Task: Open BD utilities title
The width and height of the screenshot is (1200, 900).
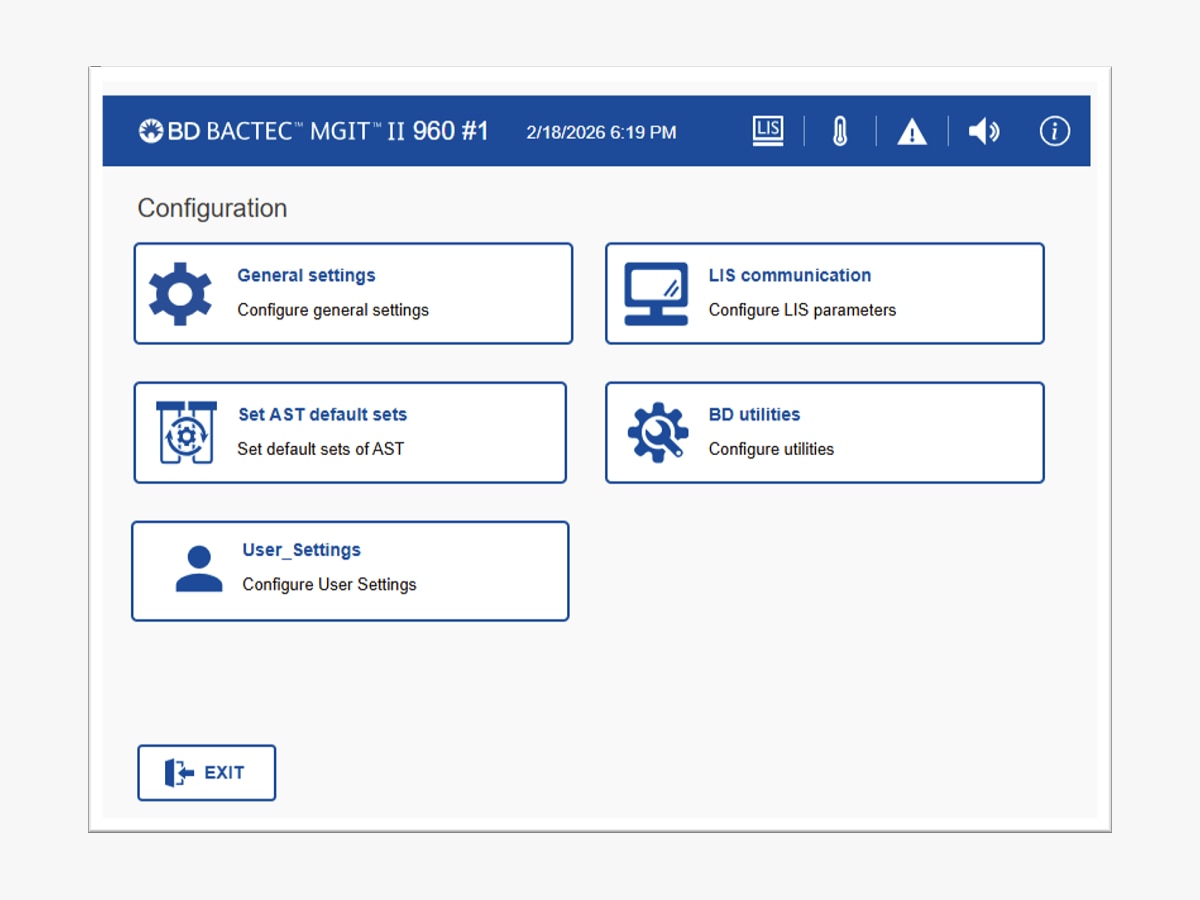Action: click(755, 414)
